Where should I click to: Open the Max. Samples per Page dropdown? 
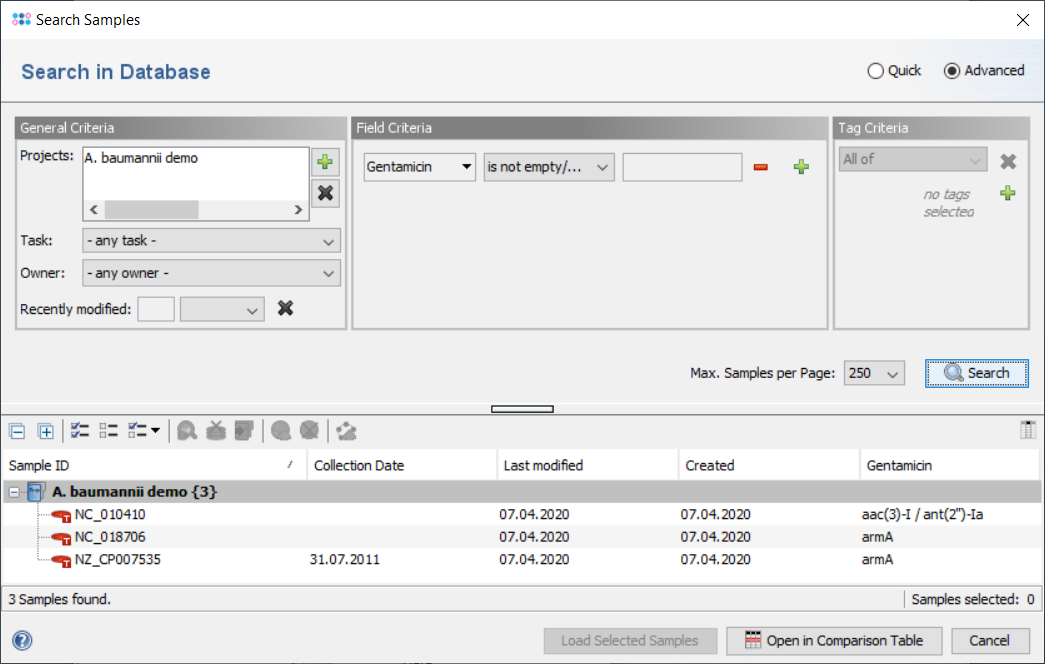pyautogui.click(x=874, y=373)
